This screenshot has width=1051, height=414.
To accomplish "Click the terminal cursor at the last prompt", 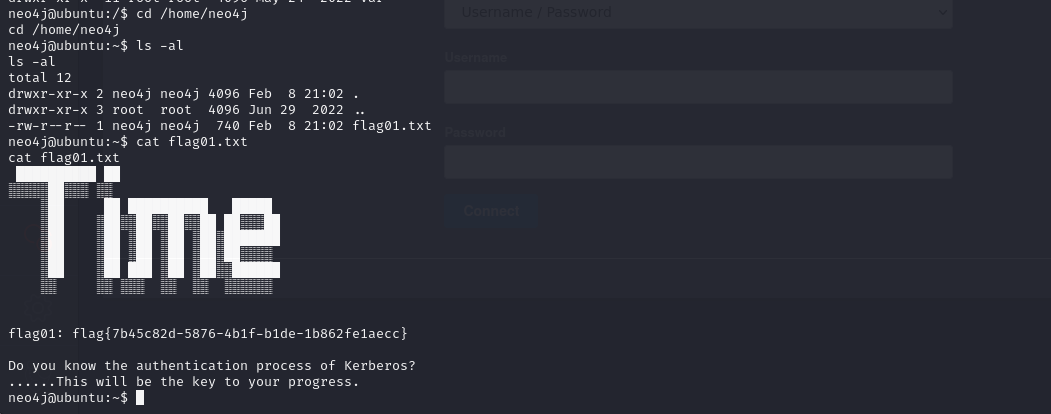I will pos(140,398).
